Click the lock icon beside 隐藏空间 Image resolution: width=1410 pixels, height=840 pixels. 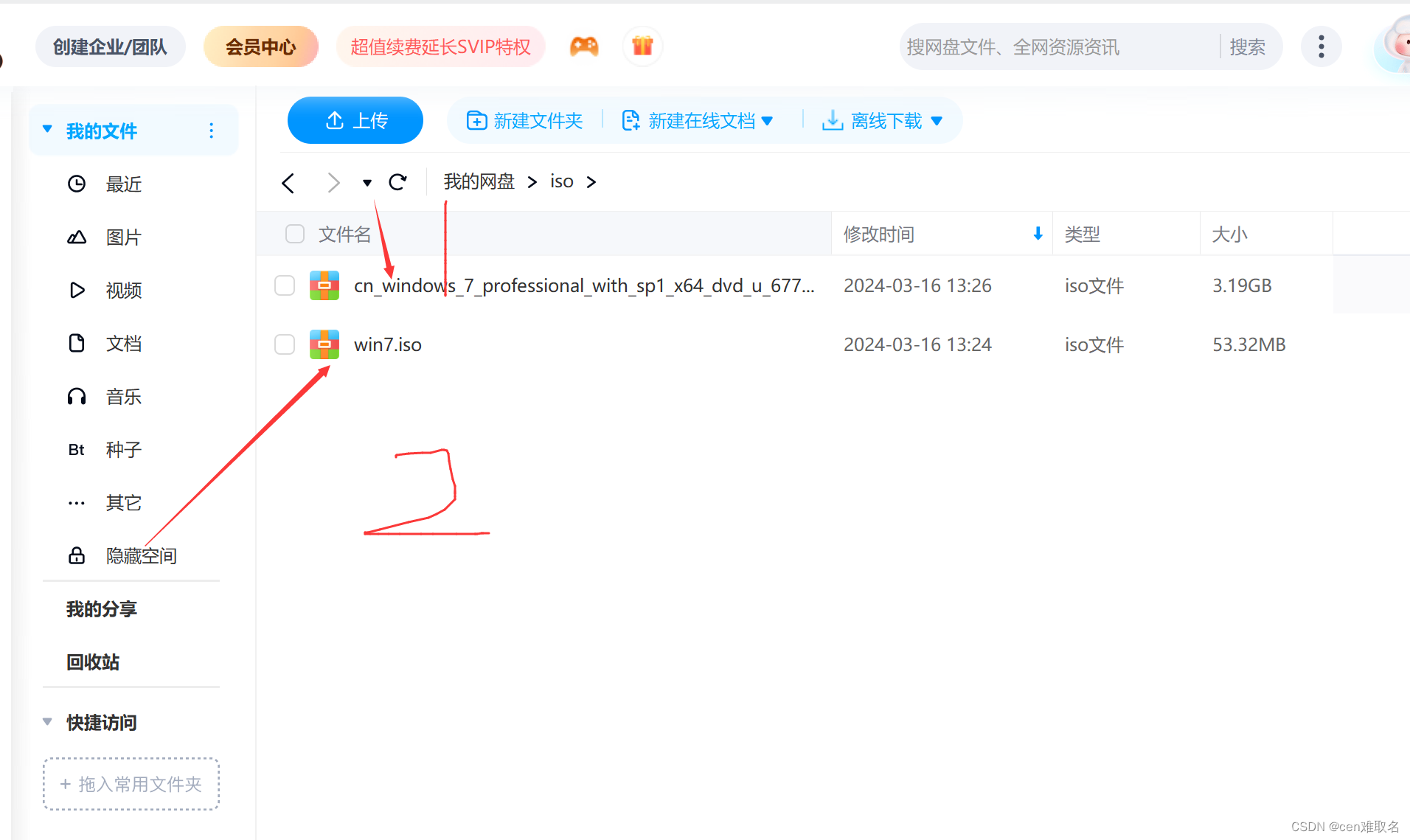click(x=77, y=555)
